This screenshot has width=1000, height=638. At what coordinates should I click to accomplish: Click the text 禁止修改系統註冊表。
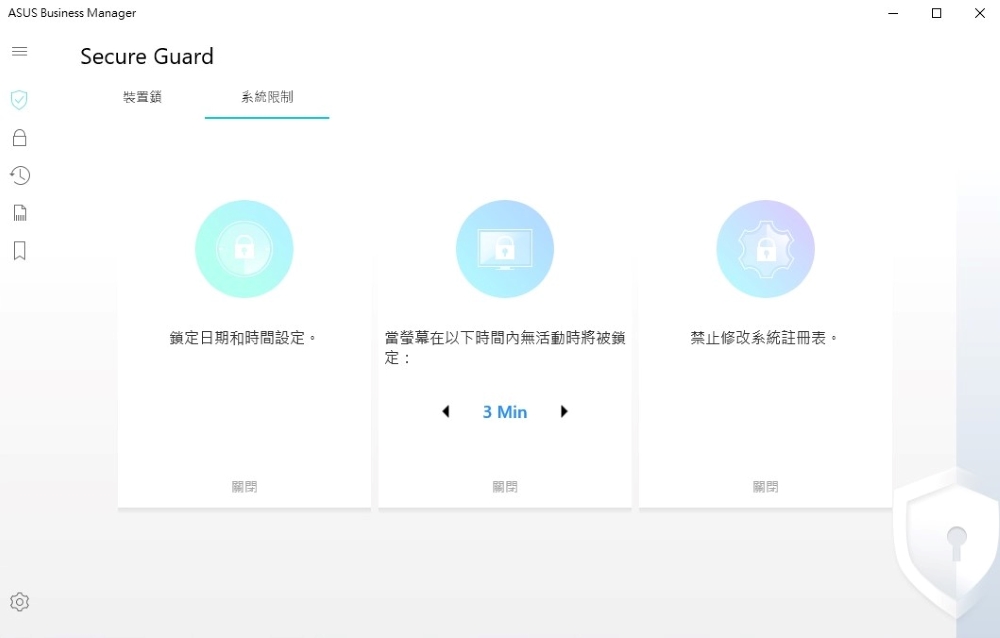point(764,338)
